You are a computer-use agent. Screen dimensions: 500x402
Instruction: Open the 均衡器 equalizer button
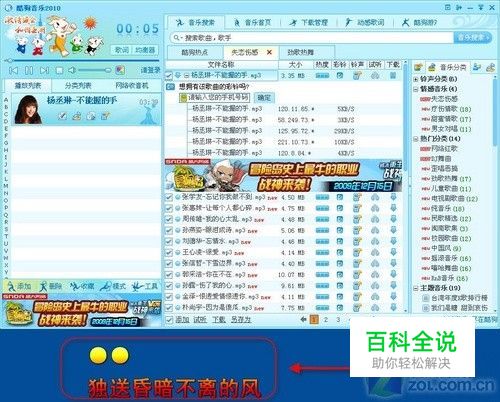pyautogui.click(x=145, y=50)
